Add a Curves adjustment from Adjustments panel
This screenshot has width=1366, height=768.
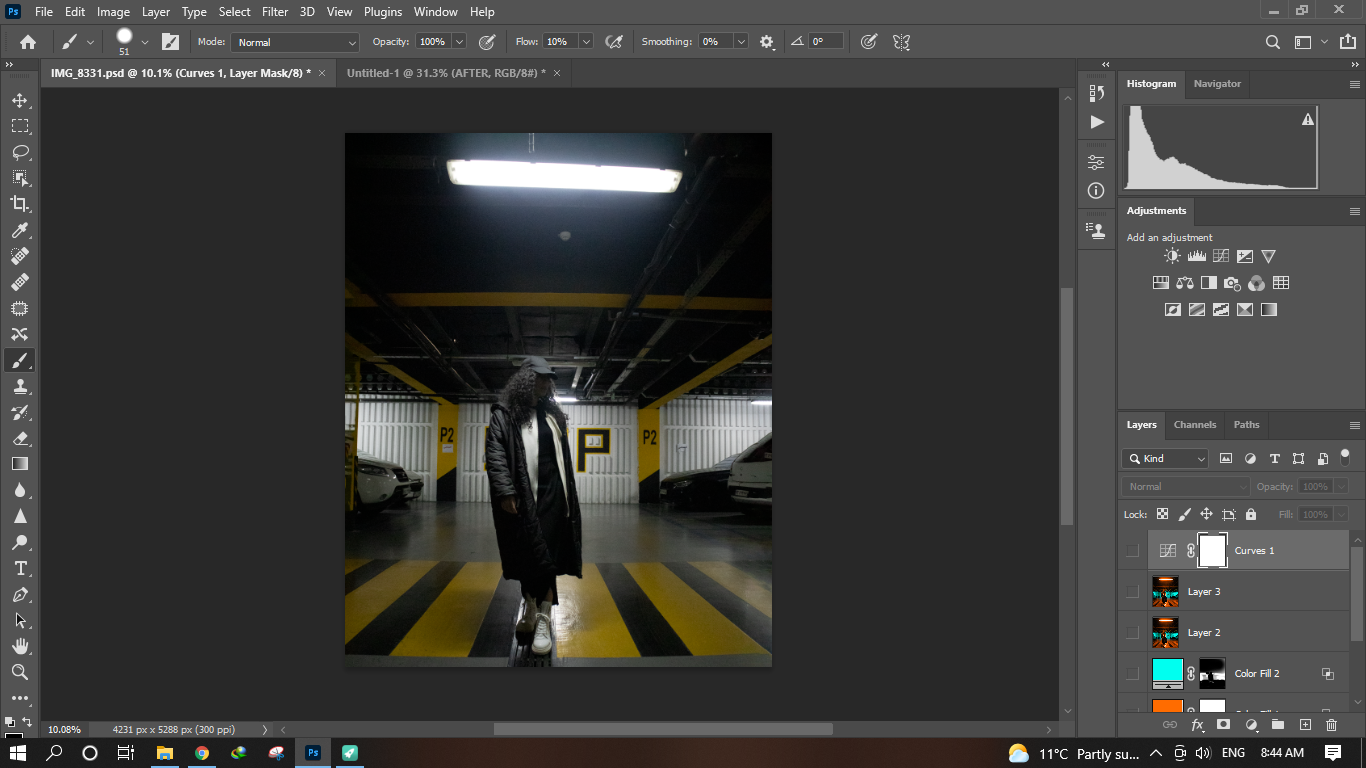coord(1220,256)
